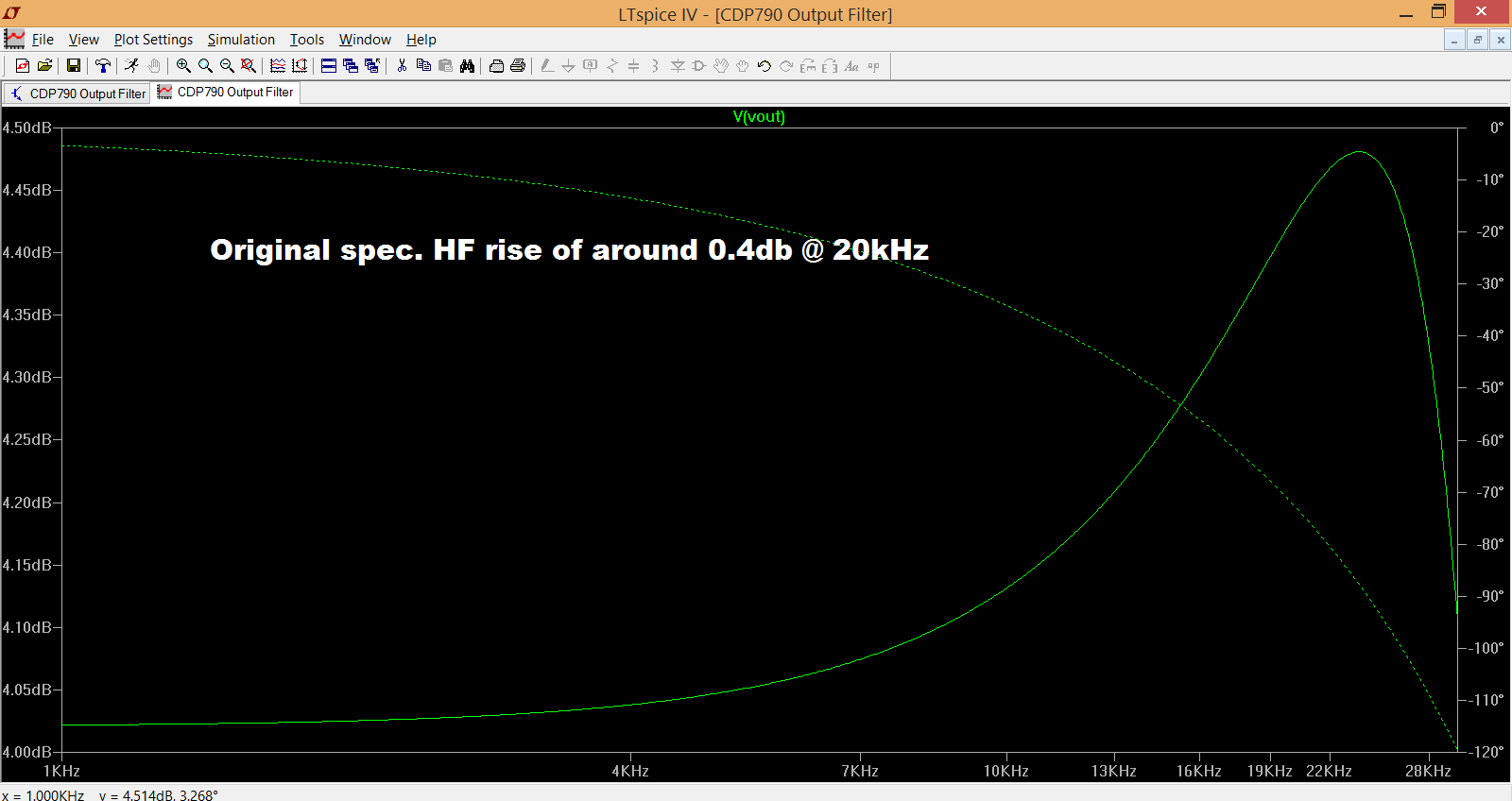Click the plot icon left of File menu
The width and height of the screenshot is (1512, 801).
(14, 39)
